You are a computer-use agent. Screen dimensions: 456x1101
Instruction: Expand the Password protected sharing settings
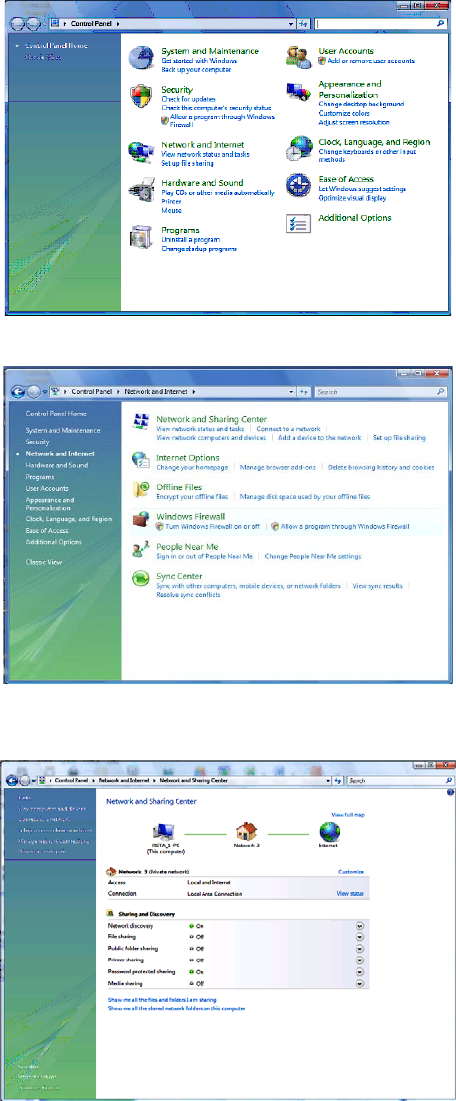click(360, 972)
